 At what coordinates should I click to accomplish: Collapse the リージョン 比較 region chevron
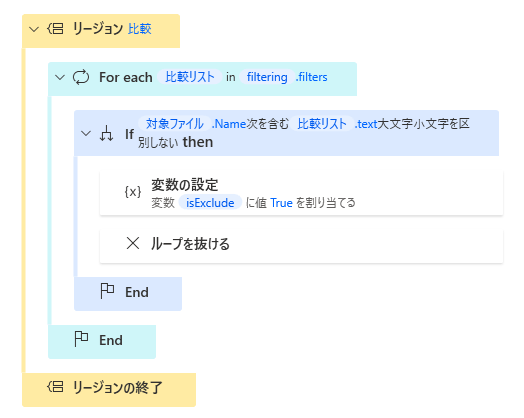click(x=34, y=29)
